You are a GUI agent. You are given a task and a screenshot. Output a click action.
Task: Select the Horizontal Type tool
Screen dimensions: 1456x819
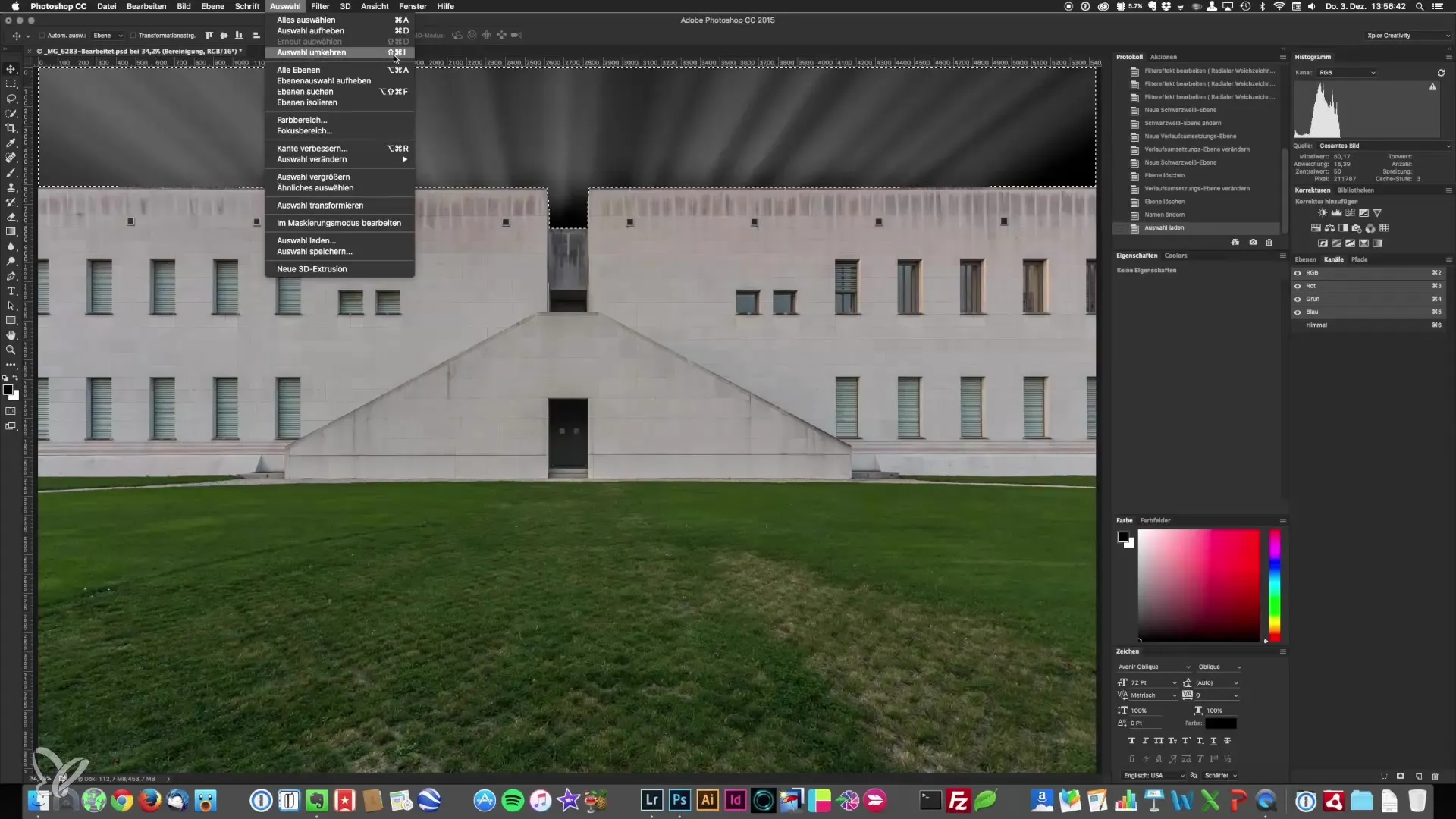(x=11, y=290)
